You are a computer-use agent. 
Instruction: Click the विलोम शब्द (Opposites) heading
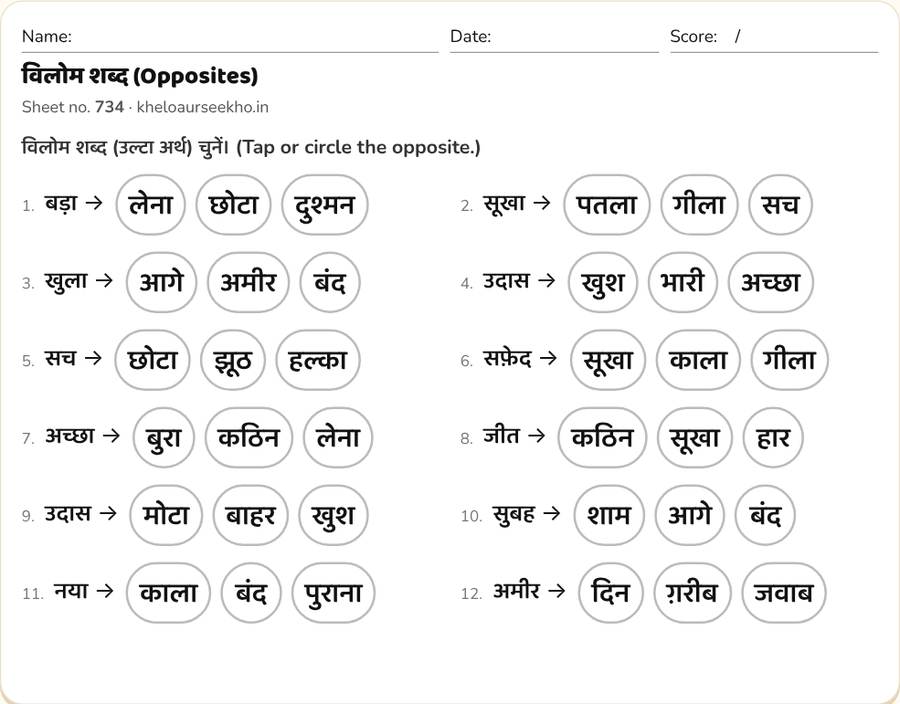(139, 76)
